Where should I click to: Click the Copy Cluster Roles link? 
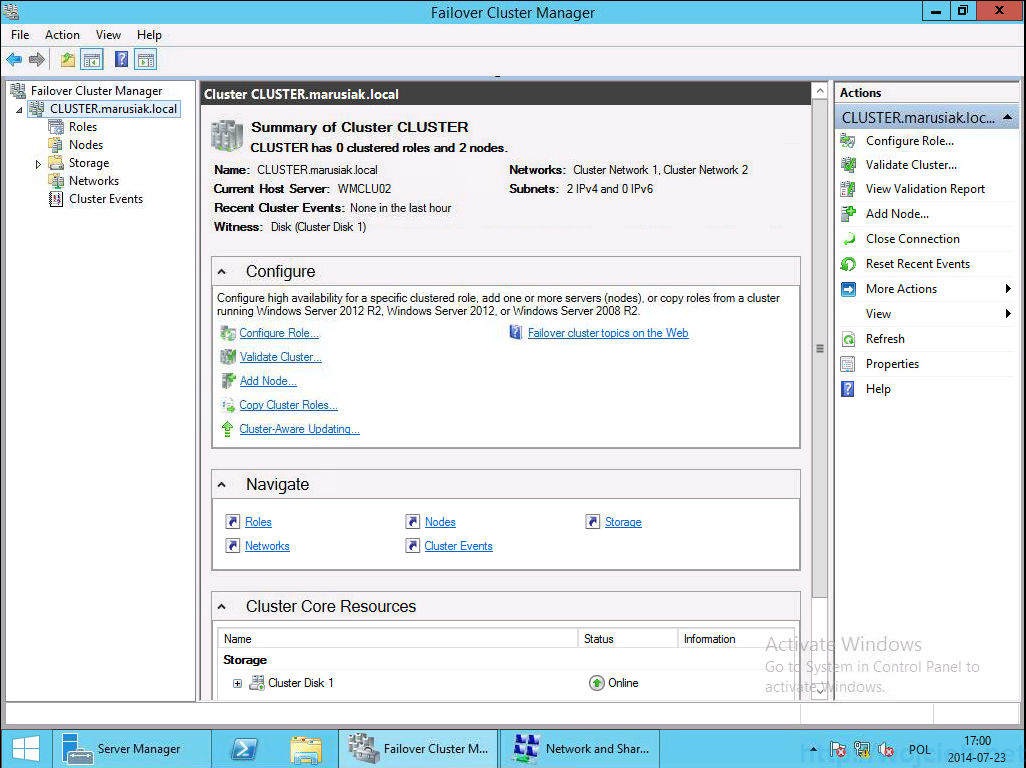coord(288,406)
